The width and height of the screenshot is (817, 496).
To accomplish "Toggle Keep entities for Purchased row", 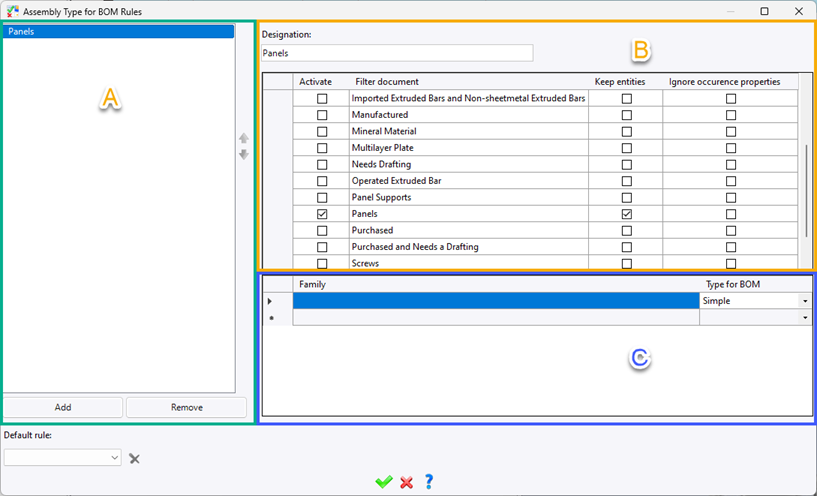I will point(627,231).
